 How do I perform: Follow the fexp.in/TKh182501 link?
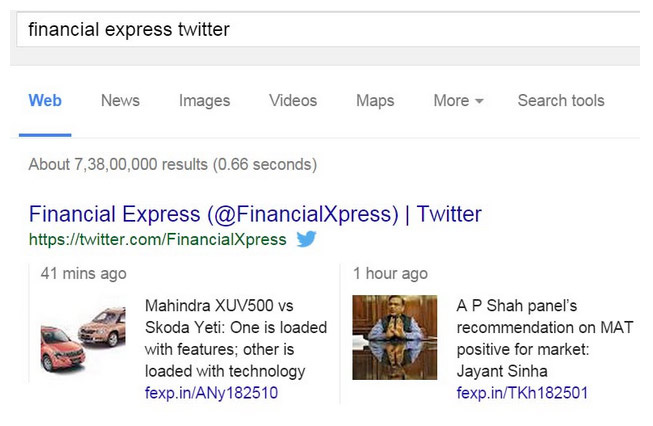click(x=522, y=393)
